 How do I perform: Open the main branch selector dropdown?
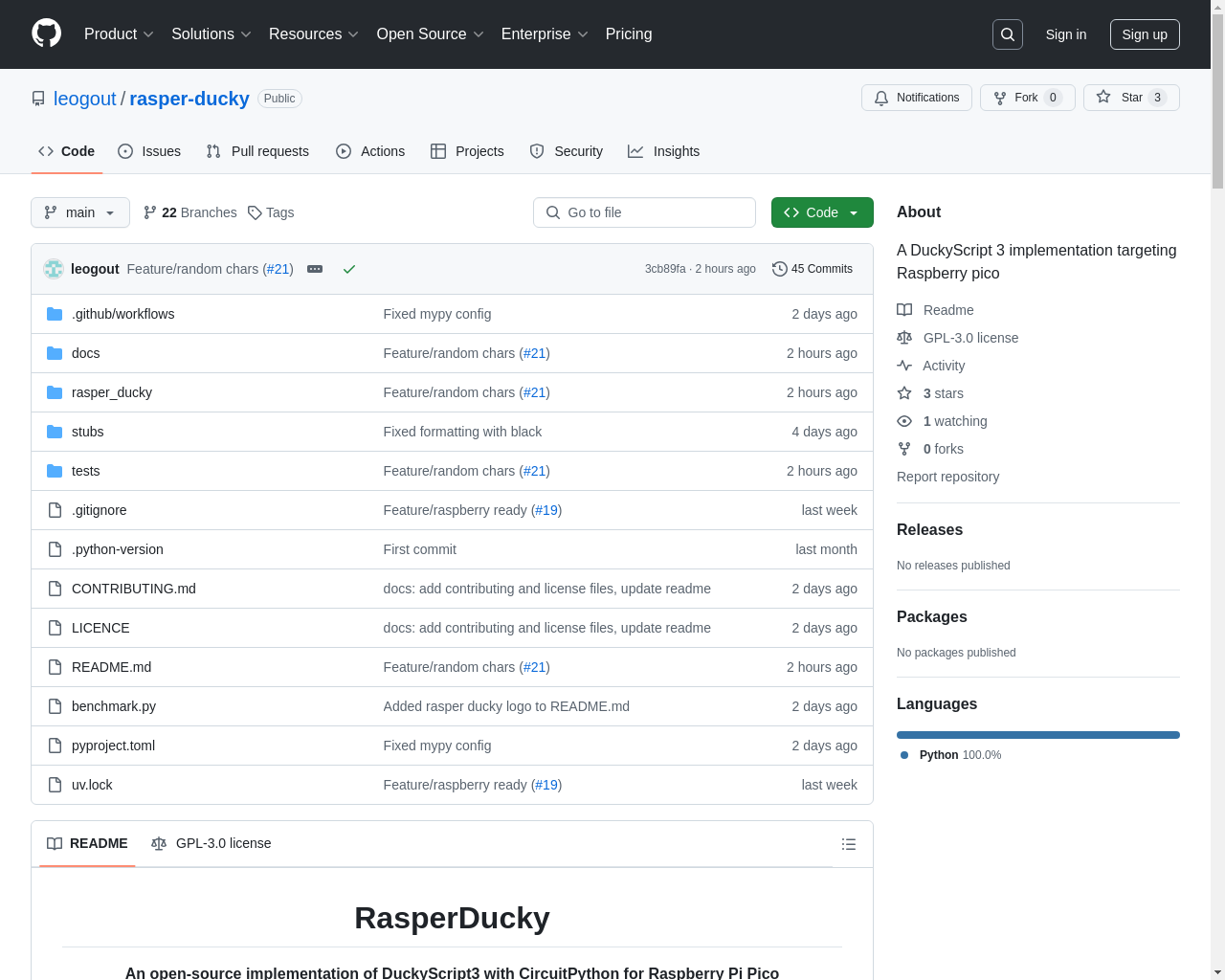pos(80,212)
